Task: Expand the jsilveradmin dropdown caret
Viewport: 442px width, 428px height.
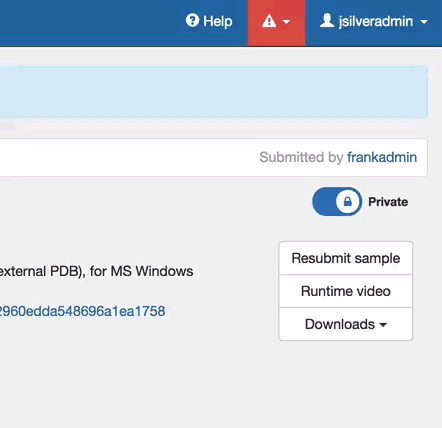Action: [424, 22]
